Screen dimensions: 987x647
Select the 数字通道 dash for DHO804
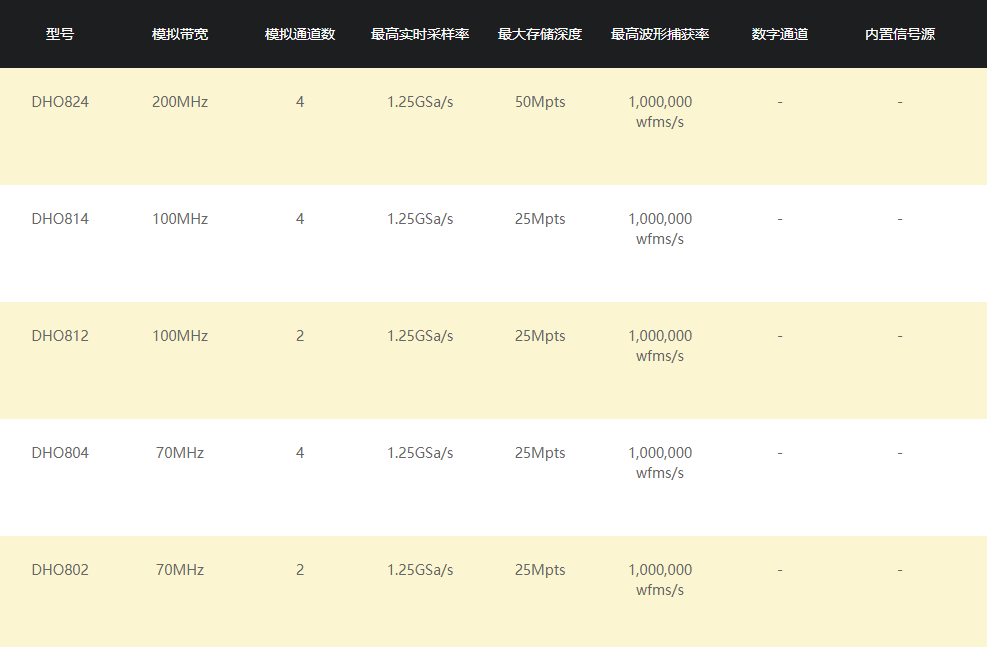780,454
